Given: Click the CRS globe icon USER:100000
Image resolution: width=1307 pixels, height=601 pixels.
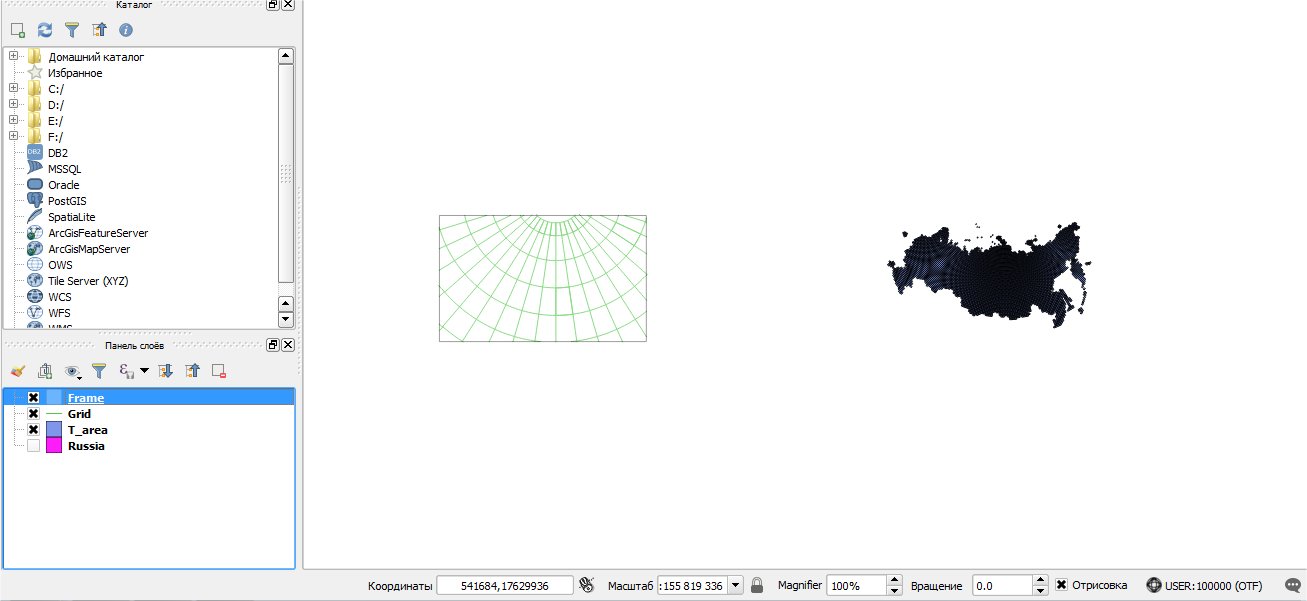Looking at the screenshot, I should 1154,585.
